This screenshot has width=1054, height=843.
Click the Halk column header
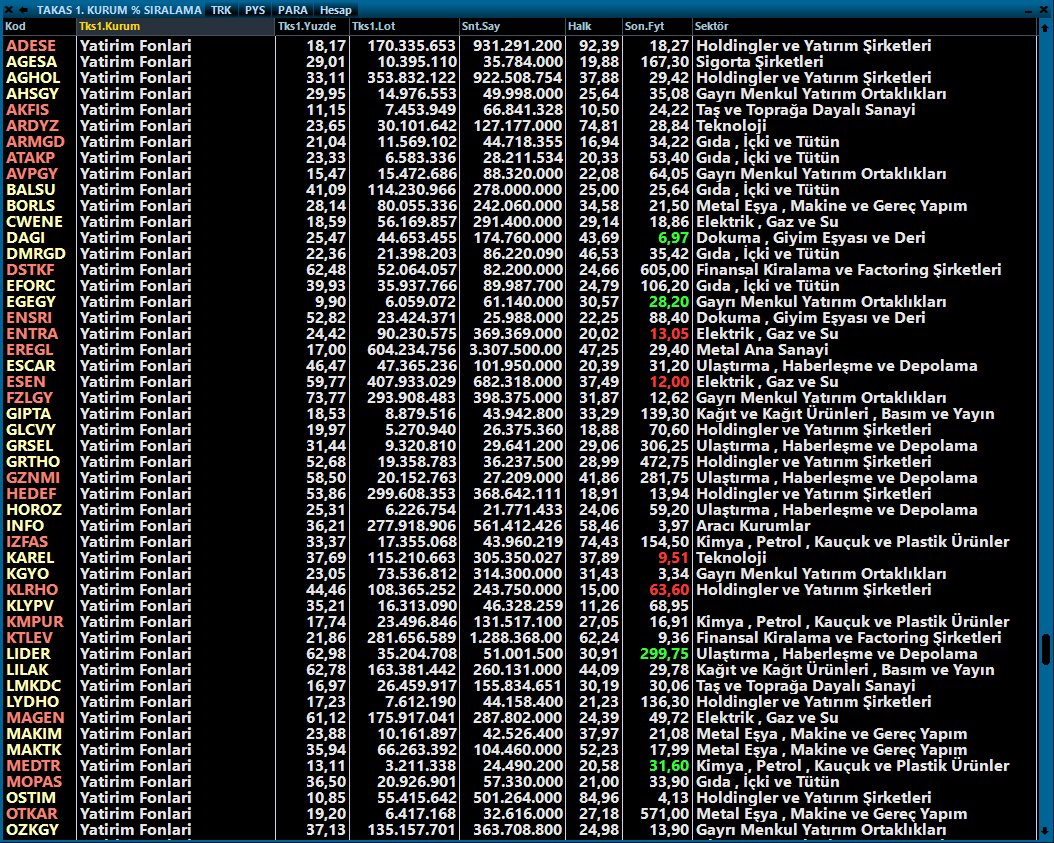click(x=594, y=26)
